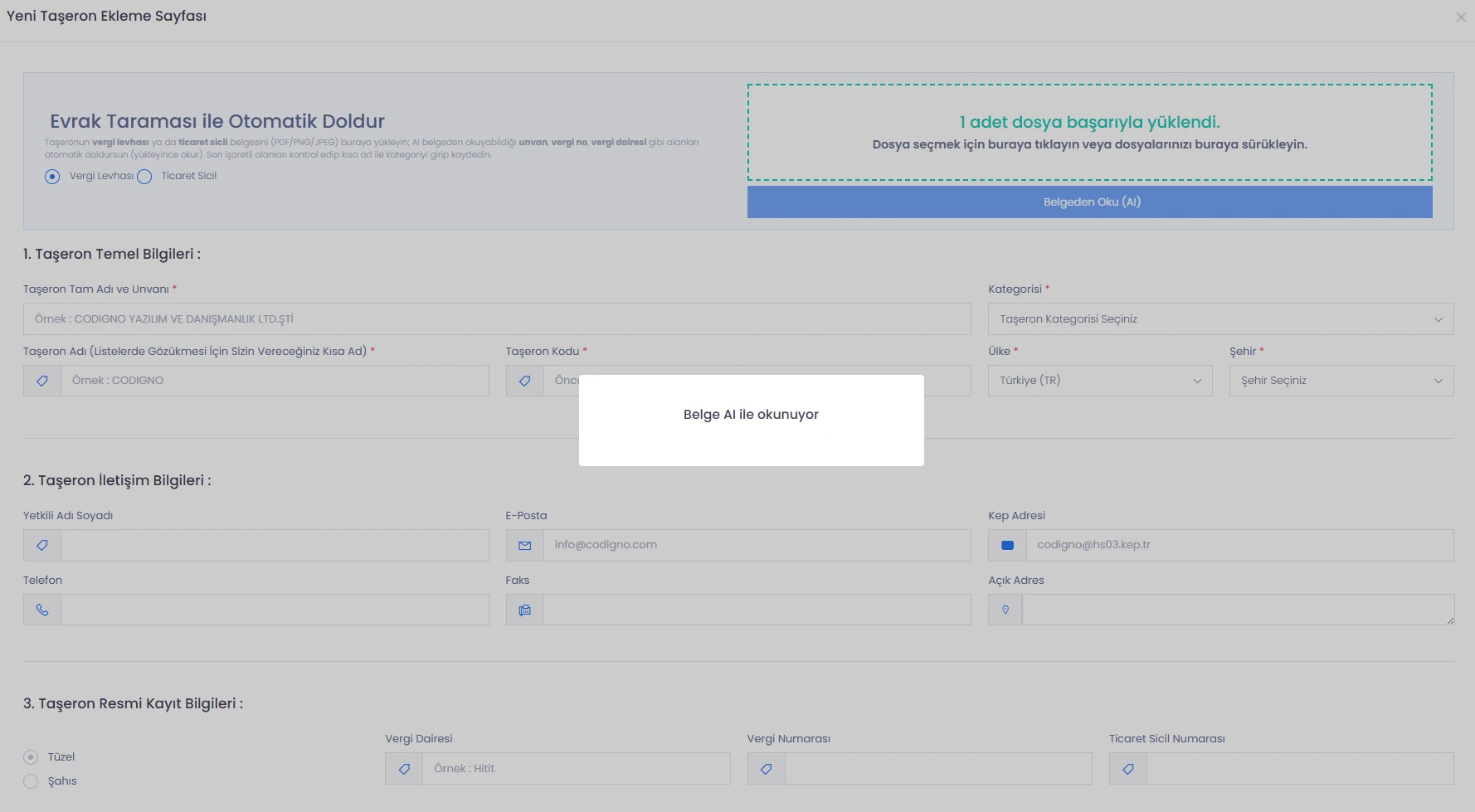Select the Ticaret Sicil radio option

[144, 177]
